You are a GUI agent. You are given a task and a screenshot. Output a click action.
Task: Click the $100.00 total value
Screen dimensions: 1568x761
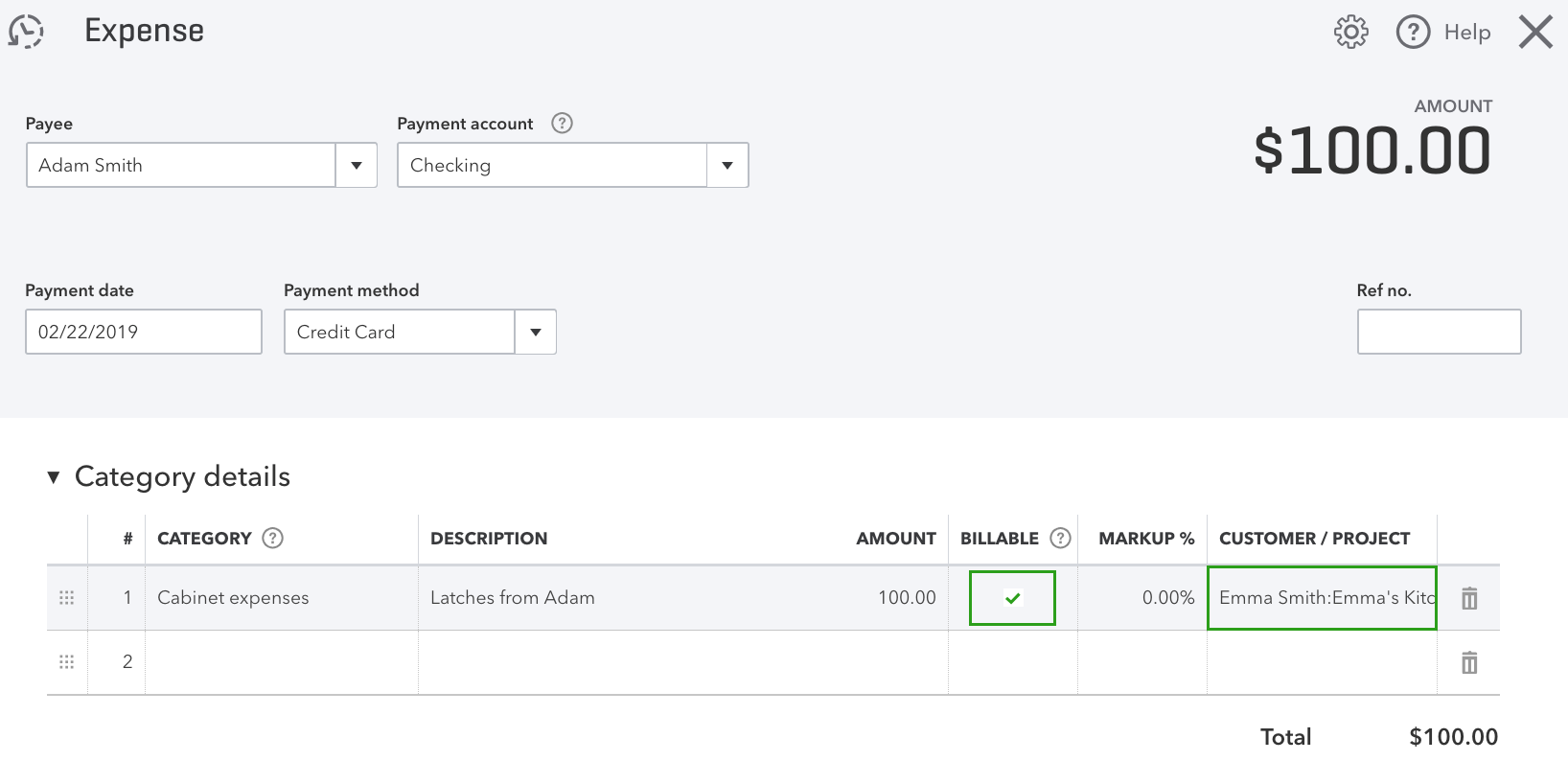pyautogui.click(x=1453, y=736)
